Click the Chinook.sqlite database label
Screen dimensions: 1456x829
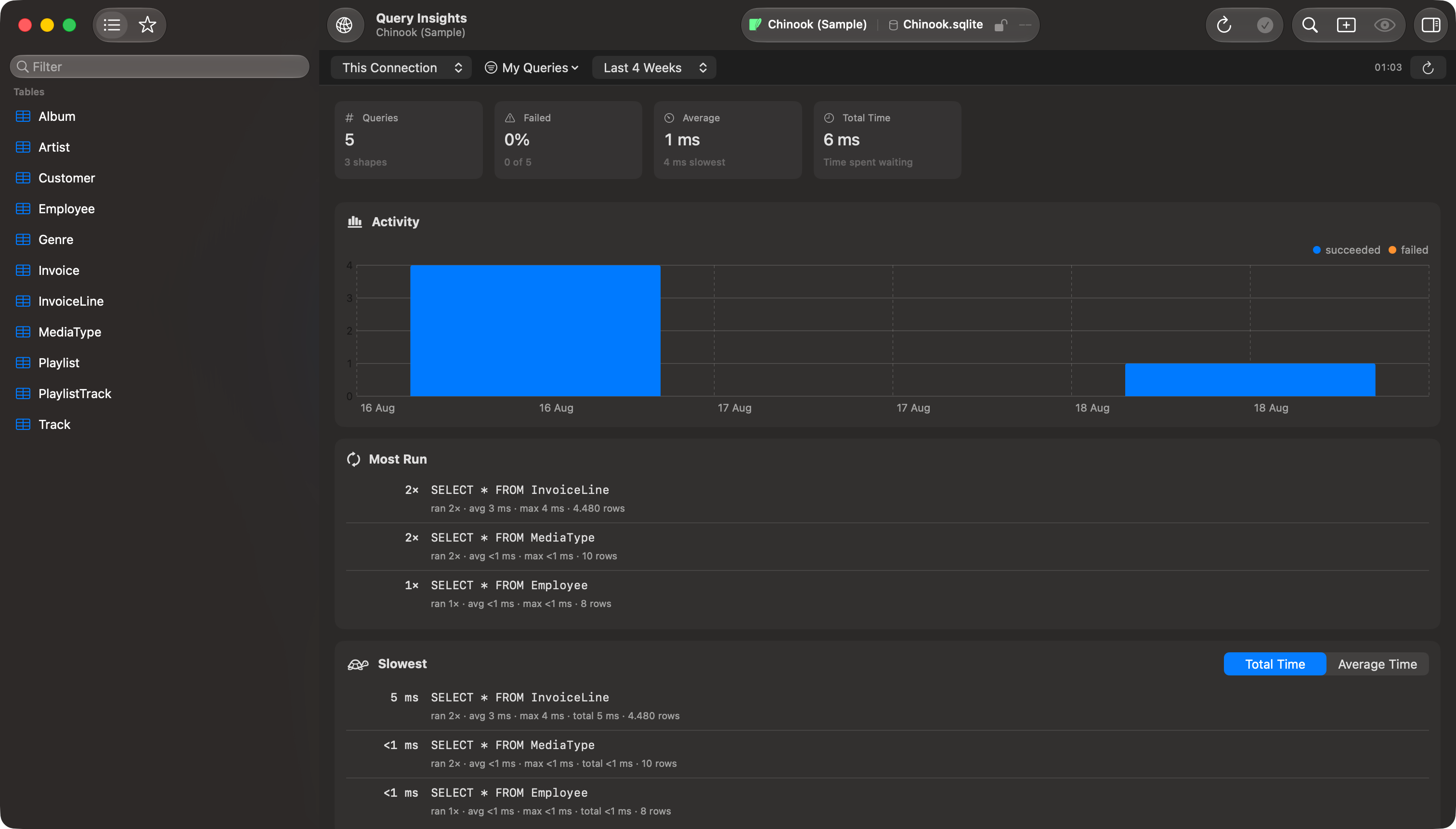click(942, 25)
